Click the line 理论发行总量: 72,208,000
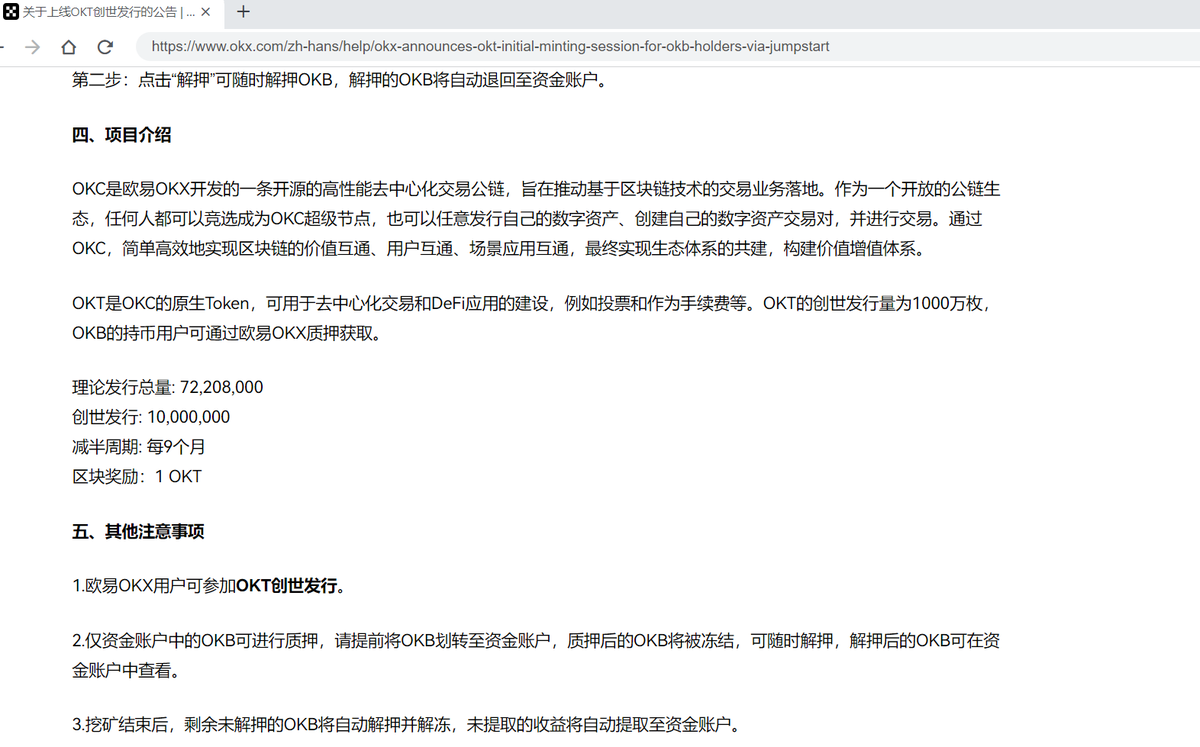The width and height of the screenshot is (1200, 747). [168, 387]
